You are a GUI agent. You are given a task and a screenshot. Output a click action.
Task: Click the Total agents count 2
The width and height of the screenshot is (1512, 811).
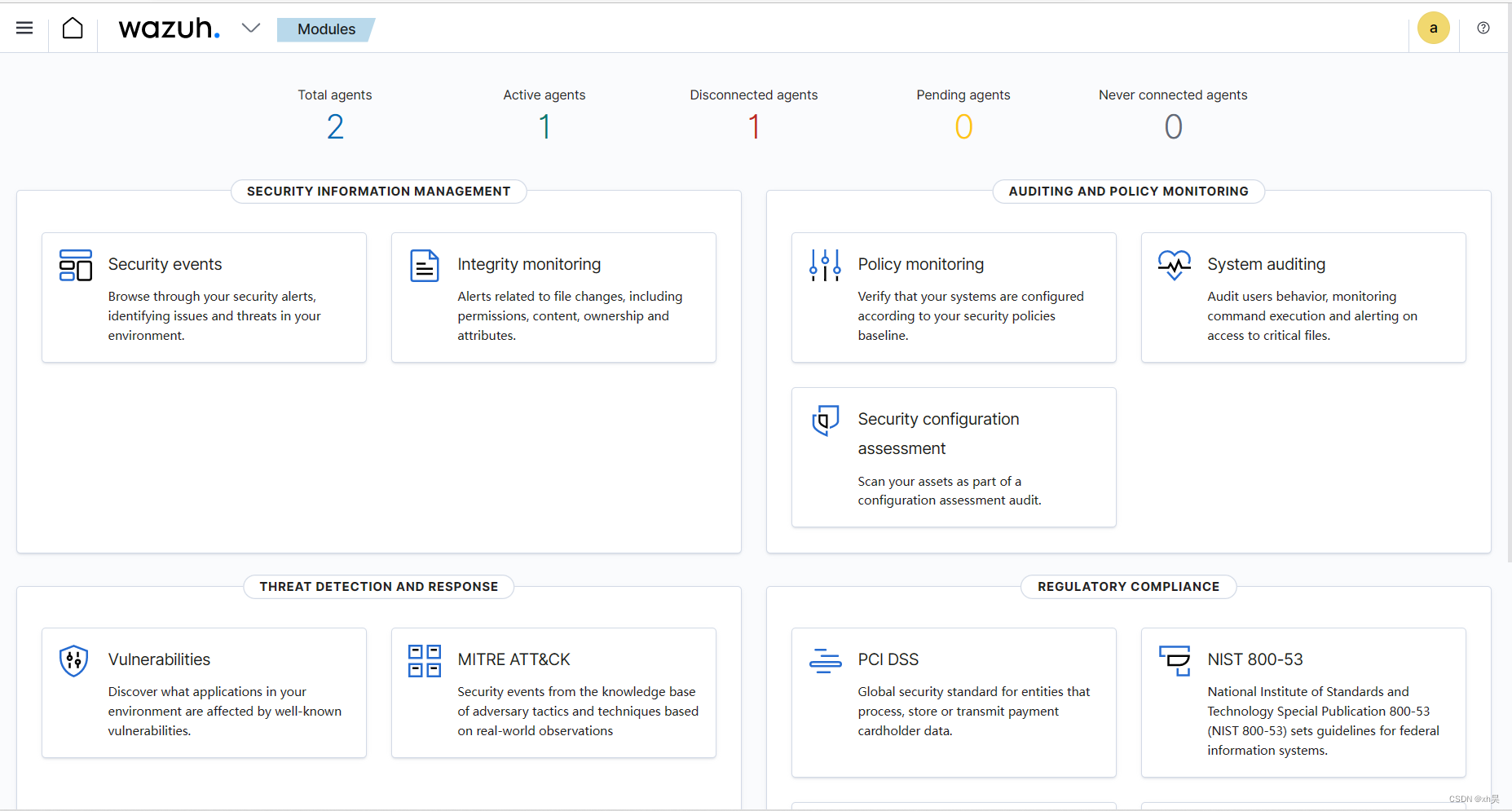pos(335,127)
